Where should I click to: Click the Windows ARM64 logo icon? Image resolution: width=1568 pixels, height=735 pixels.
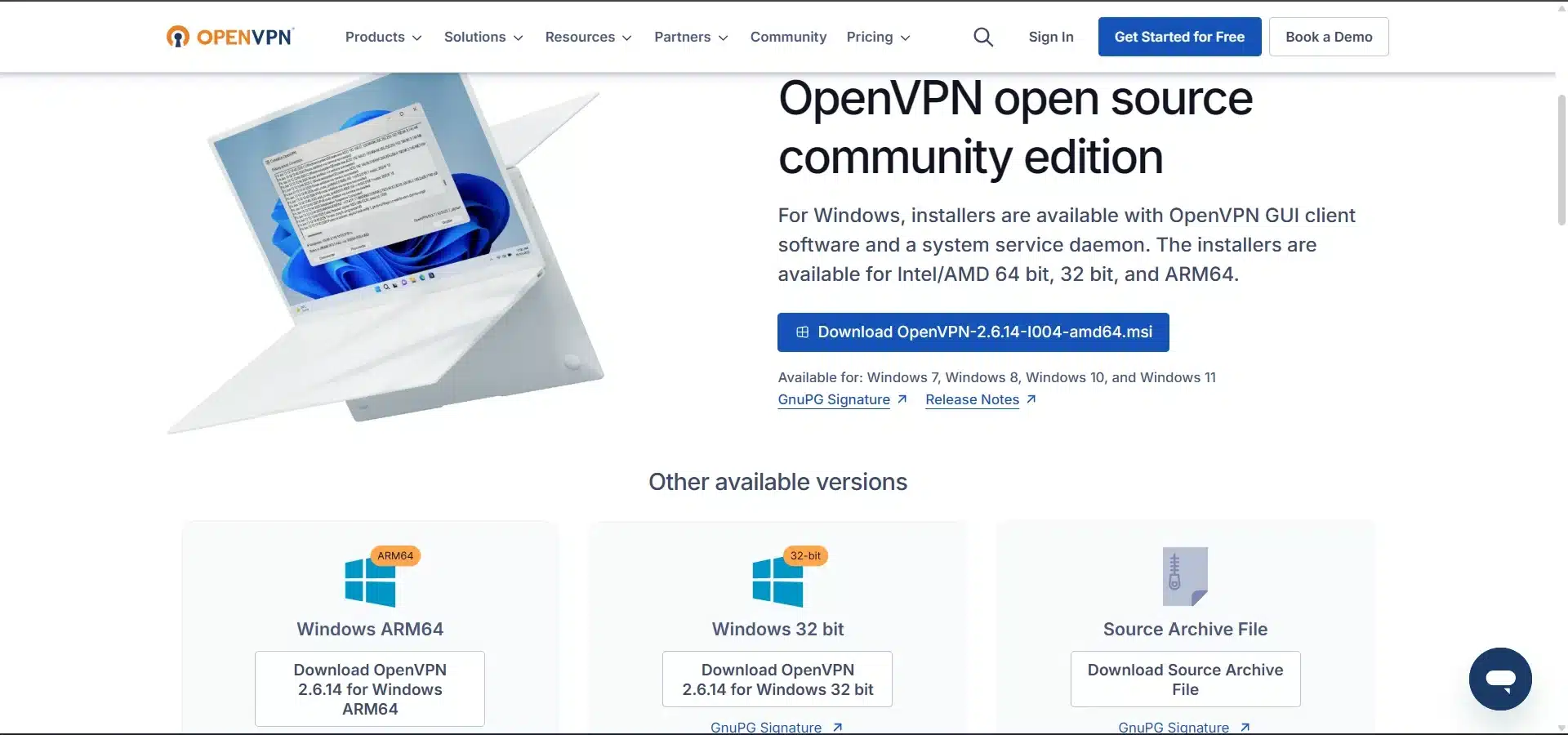click(370, 582)
